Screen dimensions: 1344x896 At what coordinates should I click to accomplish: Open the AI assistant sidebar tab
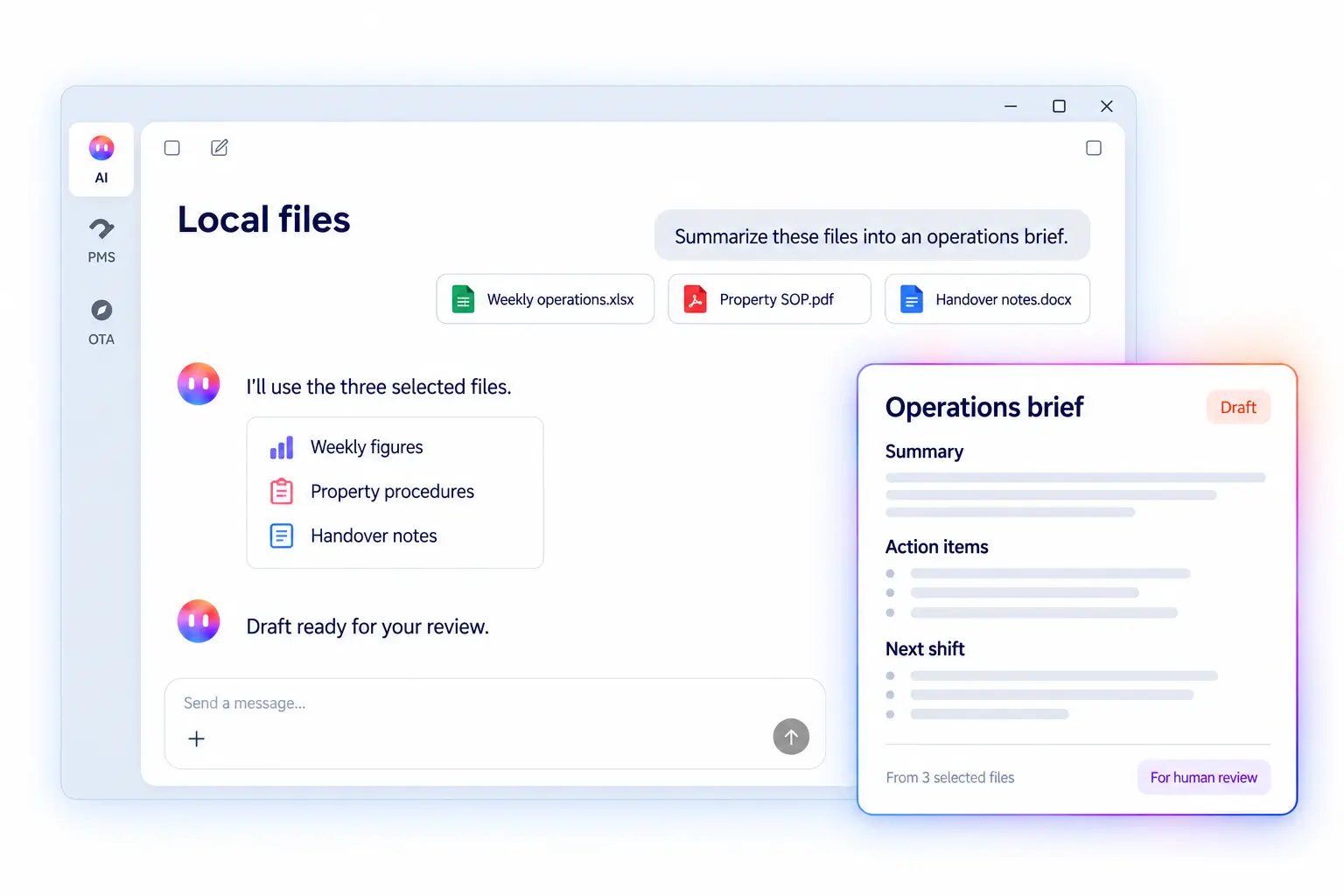tap(101, 159)
